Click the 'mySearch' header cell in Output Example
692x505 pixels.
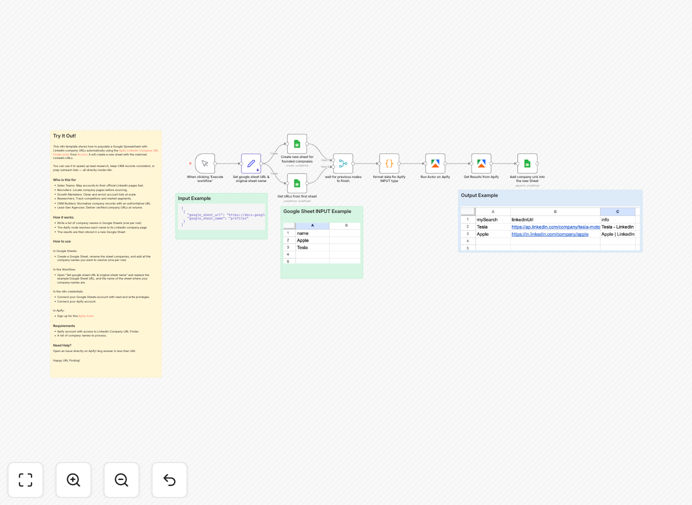tap(493, 219)
